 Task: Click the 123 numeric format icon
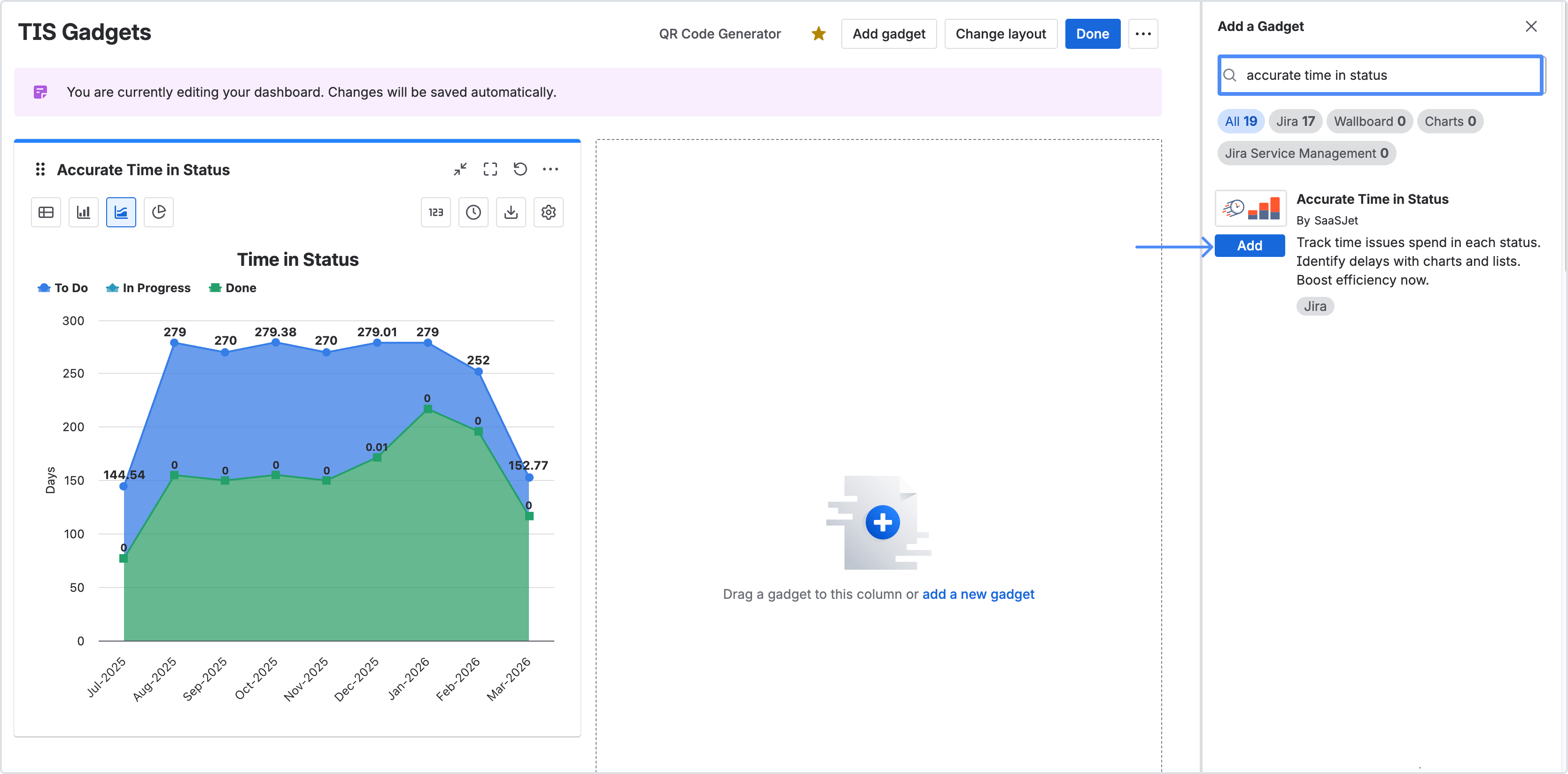pyautogui.click(x=436, y=212)
